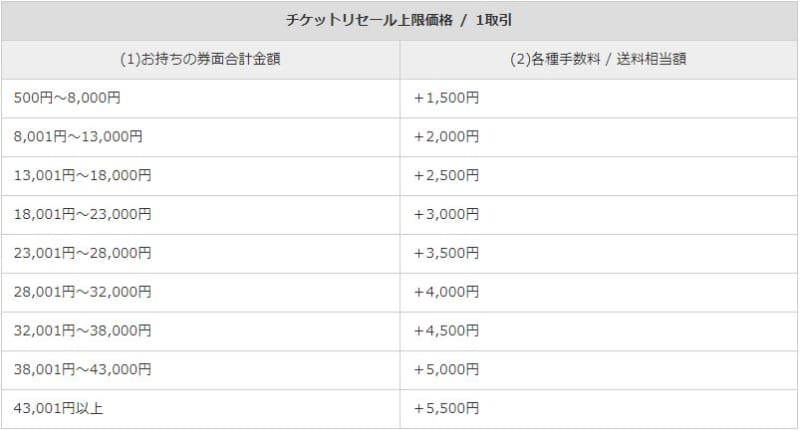Click the 各種手数料 / 送料相当額 column header
800x431 pixels.
point(598,59)
